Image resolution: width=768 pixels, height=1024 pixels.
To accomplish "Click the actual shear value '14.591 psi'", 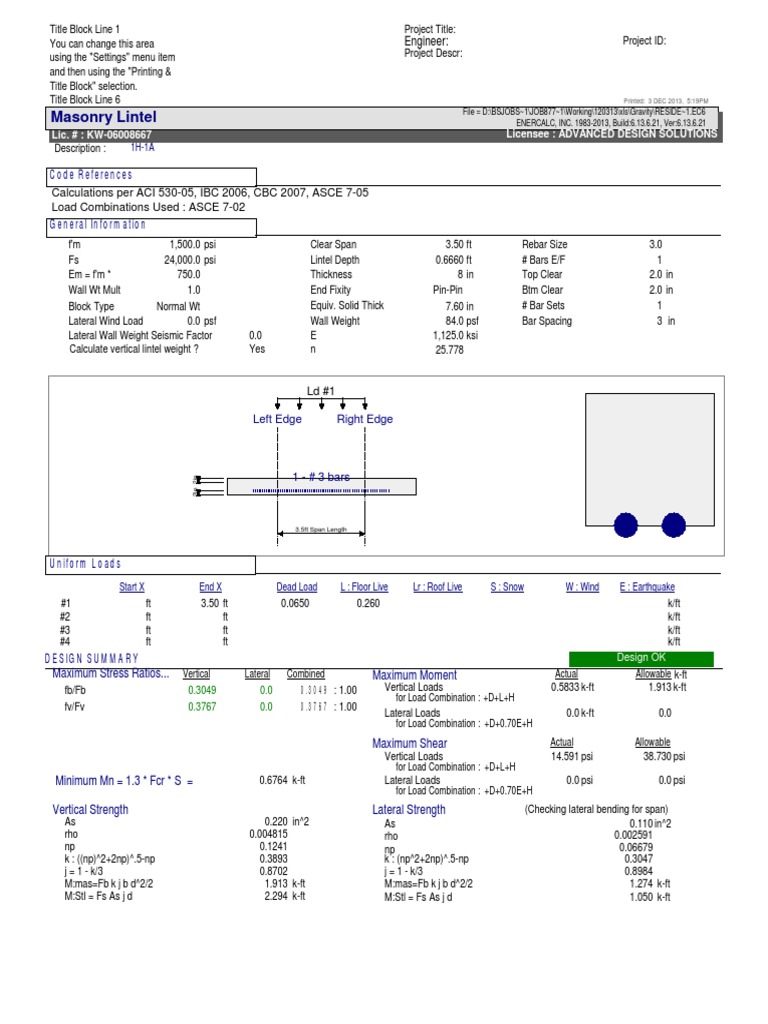I will click(x=571, y=757).
